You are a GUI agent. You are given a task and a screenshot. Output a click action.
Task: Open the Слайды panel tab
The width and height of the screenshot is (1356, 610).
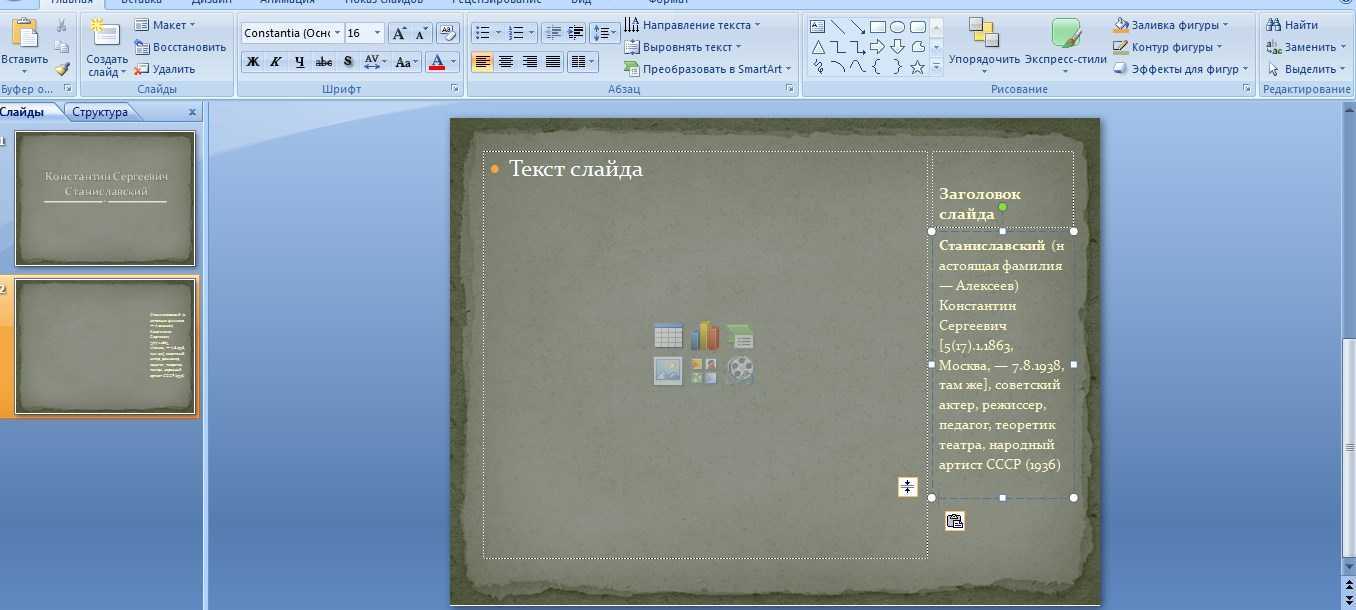click(22, 112)
